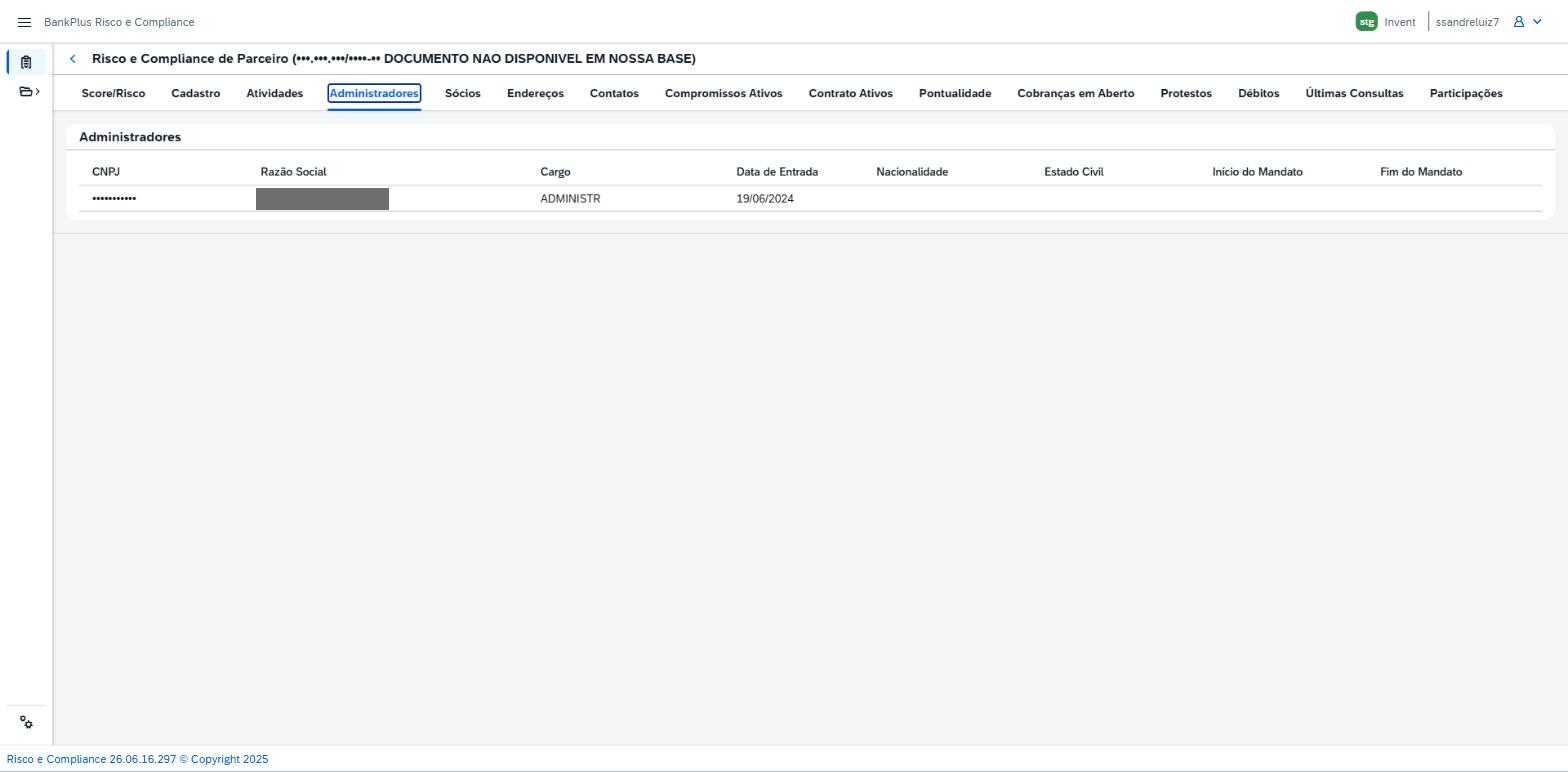Viewport: 1568px width, 772px height.
Task: Click the CNPJ column header
Action: click(106, 172)
